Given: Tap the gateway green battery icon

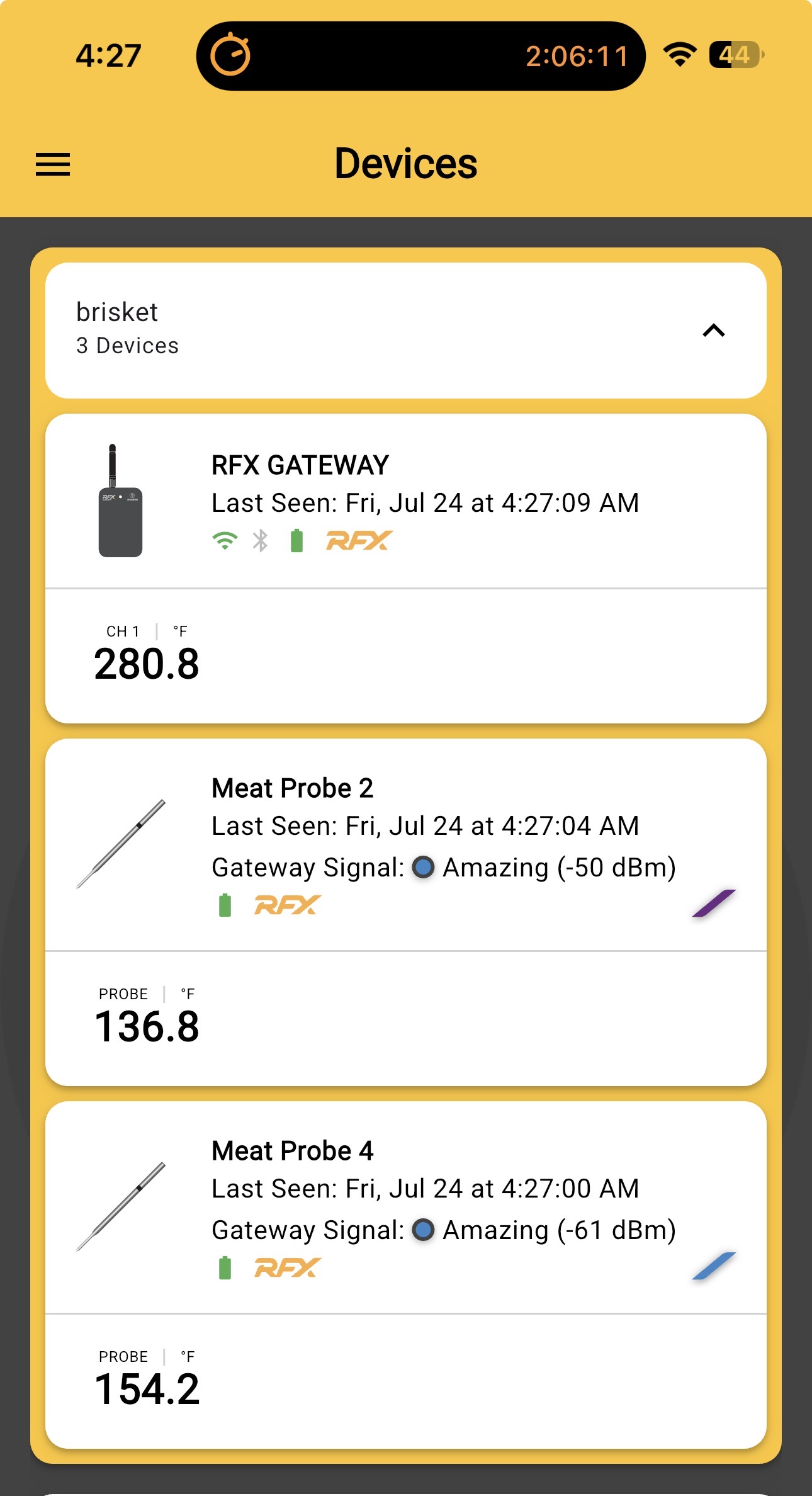Looking at the screenshot, I should (x=296, y=541).
